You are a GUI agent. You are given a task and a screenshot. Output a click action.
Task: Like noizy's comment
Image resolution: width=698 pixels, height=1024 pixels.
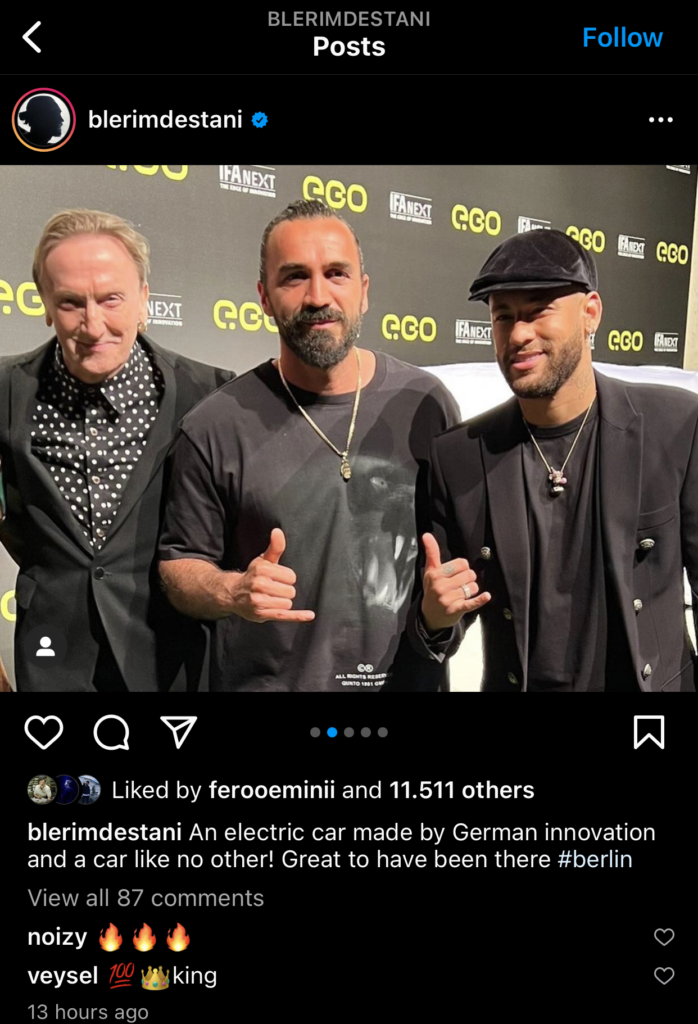click(x=664, y=936)
